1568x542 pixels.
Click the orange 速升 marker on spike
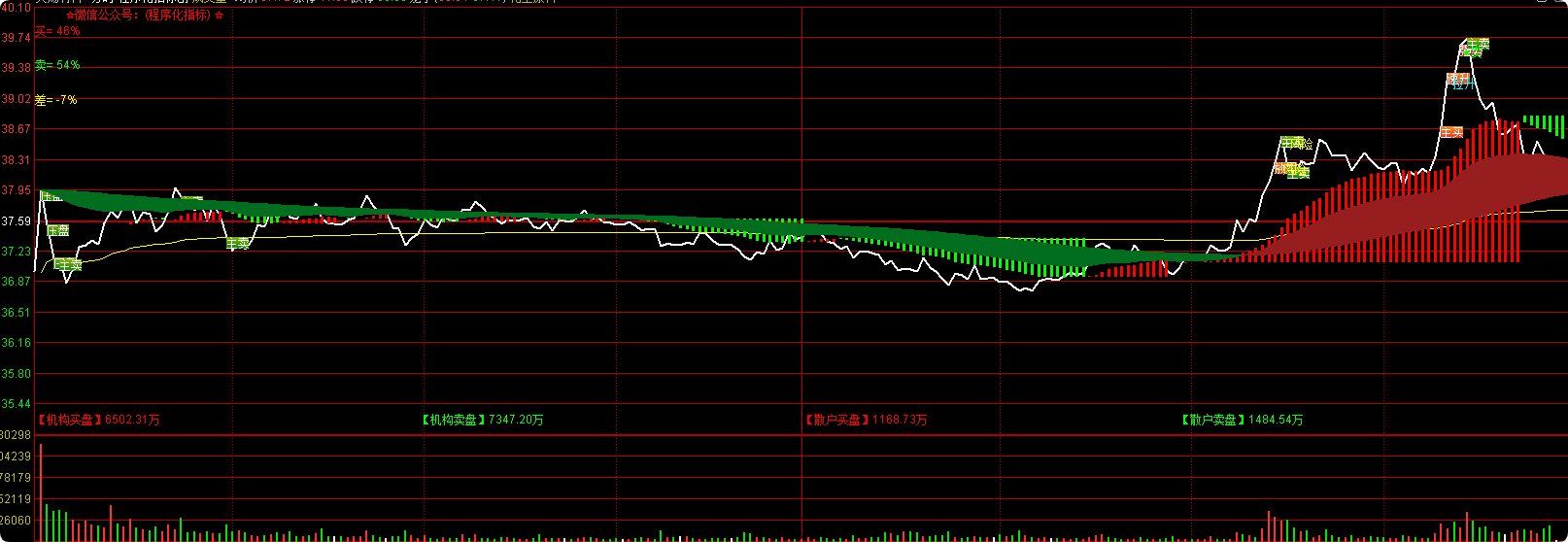(1457, 79)
